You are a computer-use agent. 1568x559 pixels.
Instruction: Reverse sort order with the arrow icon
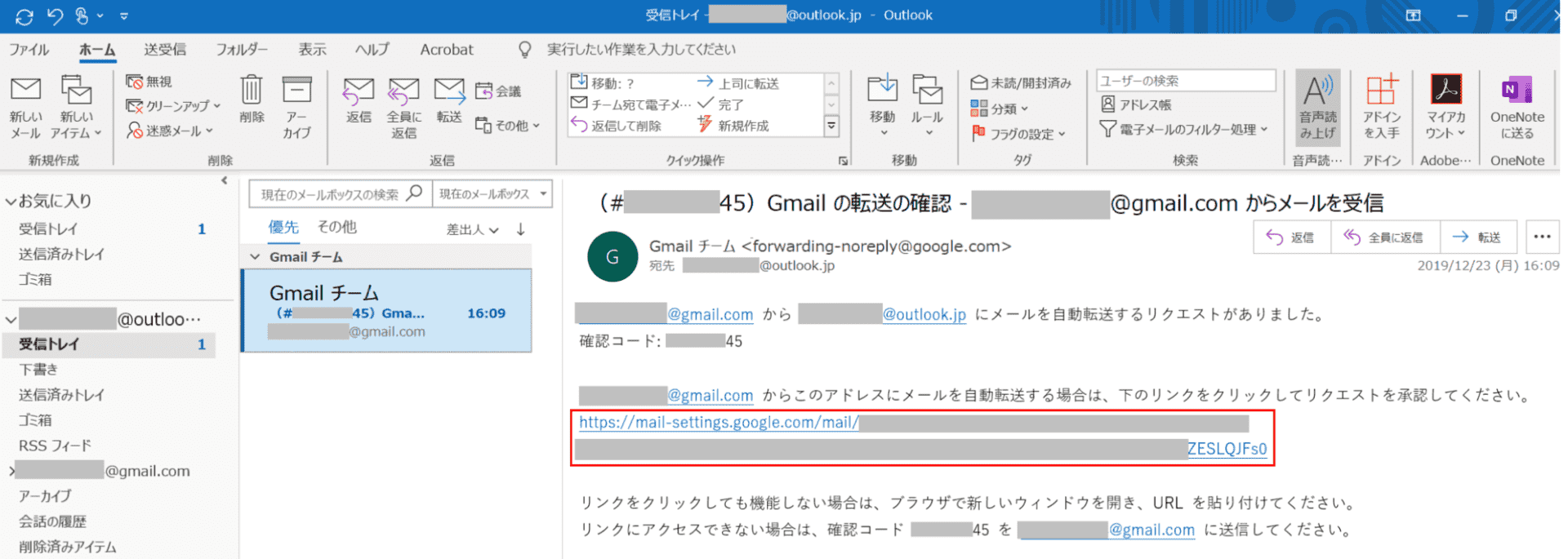click(521, 229)
